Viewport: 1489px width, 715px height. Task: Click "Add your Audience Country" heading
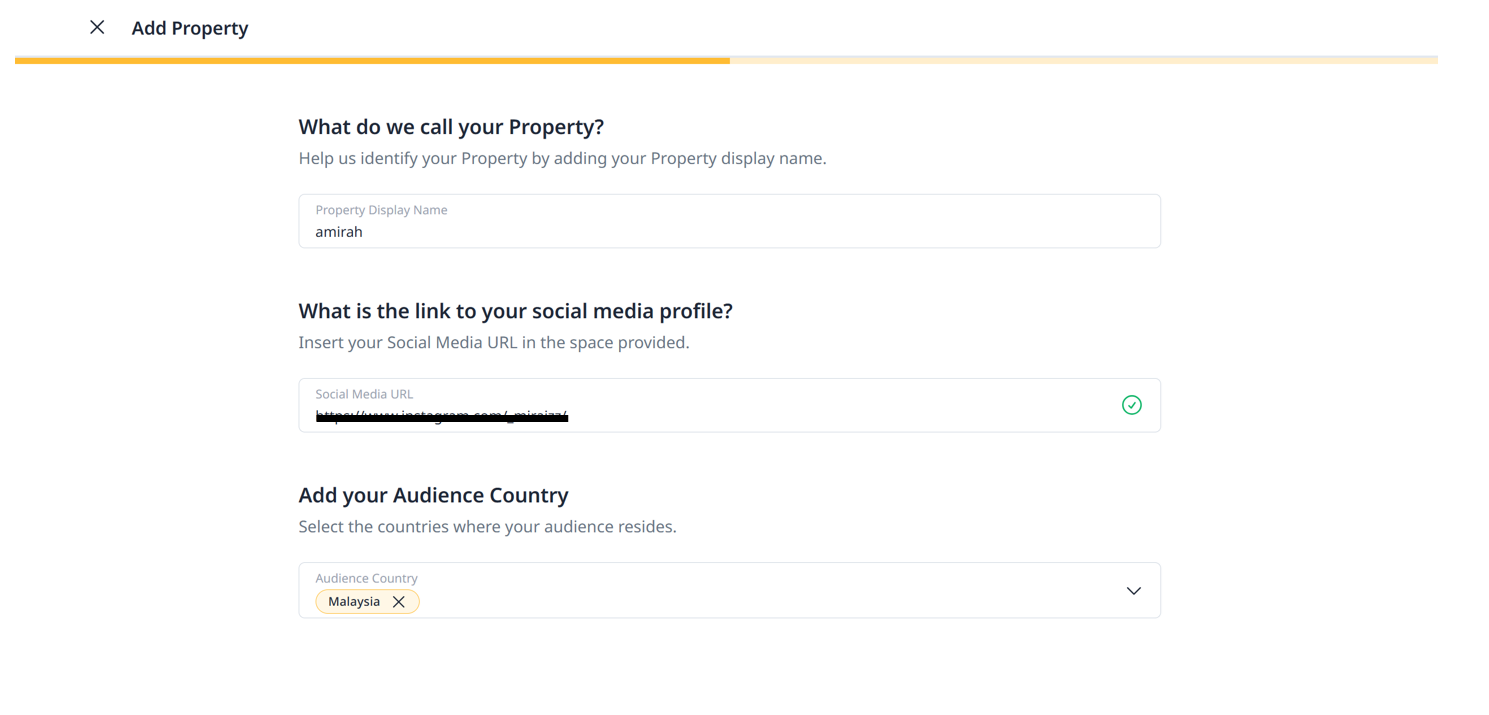(x=433, y=495)
